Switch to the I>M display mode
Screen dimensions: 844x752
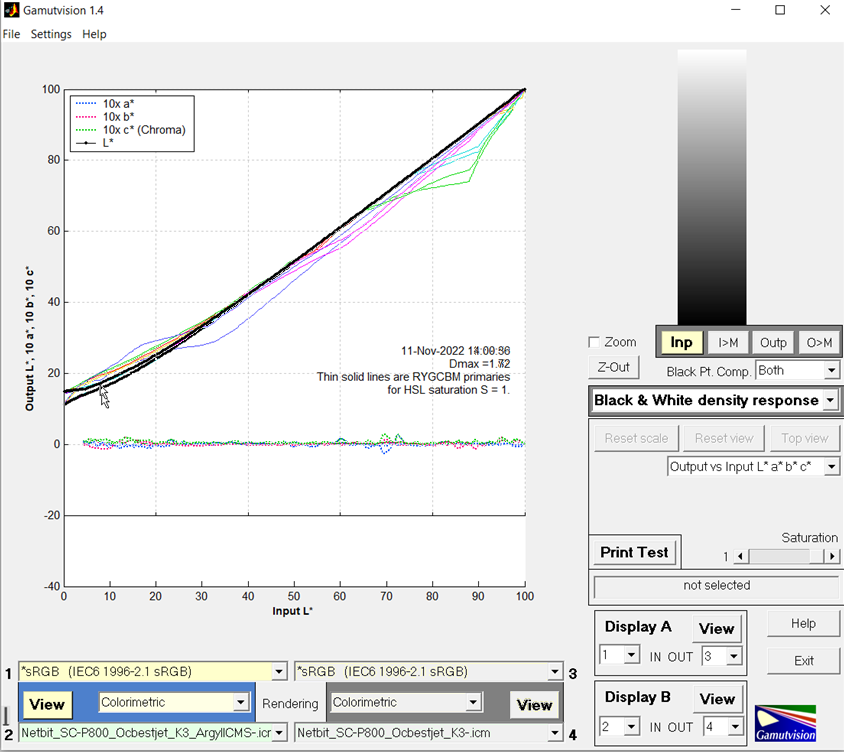[727, 342]
